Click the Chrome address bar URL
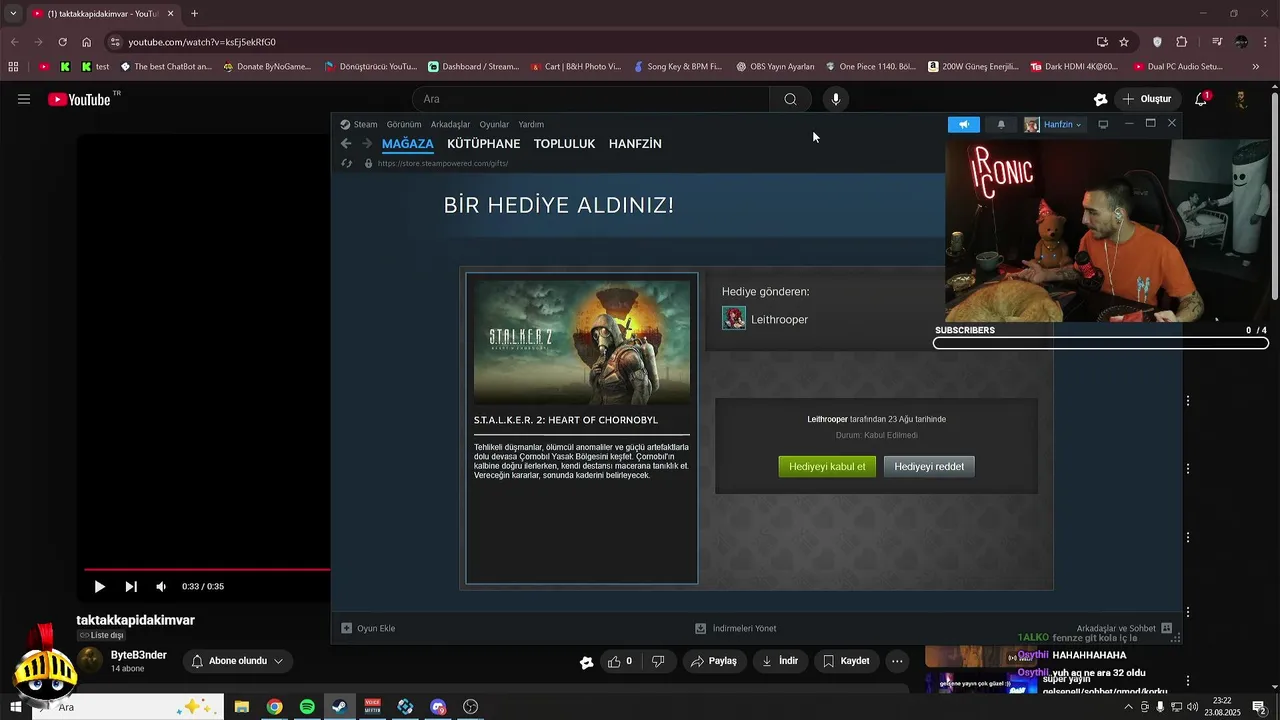The width and height of the screenshot is (1280, 720). 202,42
